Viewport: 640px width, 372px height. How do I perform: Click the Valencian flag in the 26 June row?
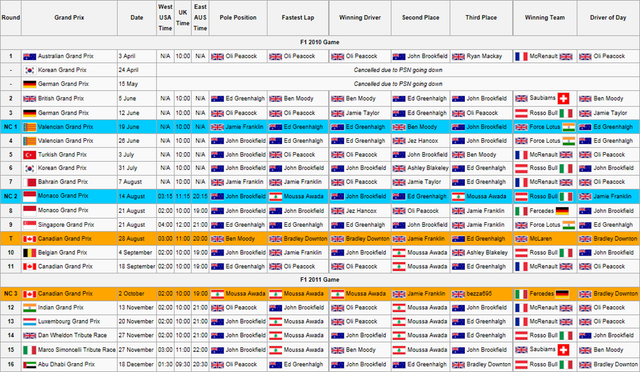pos(29,141)
